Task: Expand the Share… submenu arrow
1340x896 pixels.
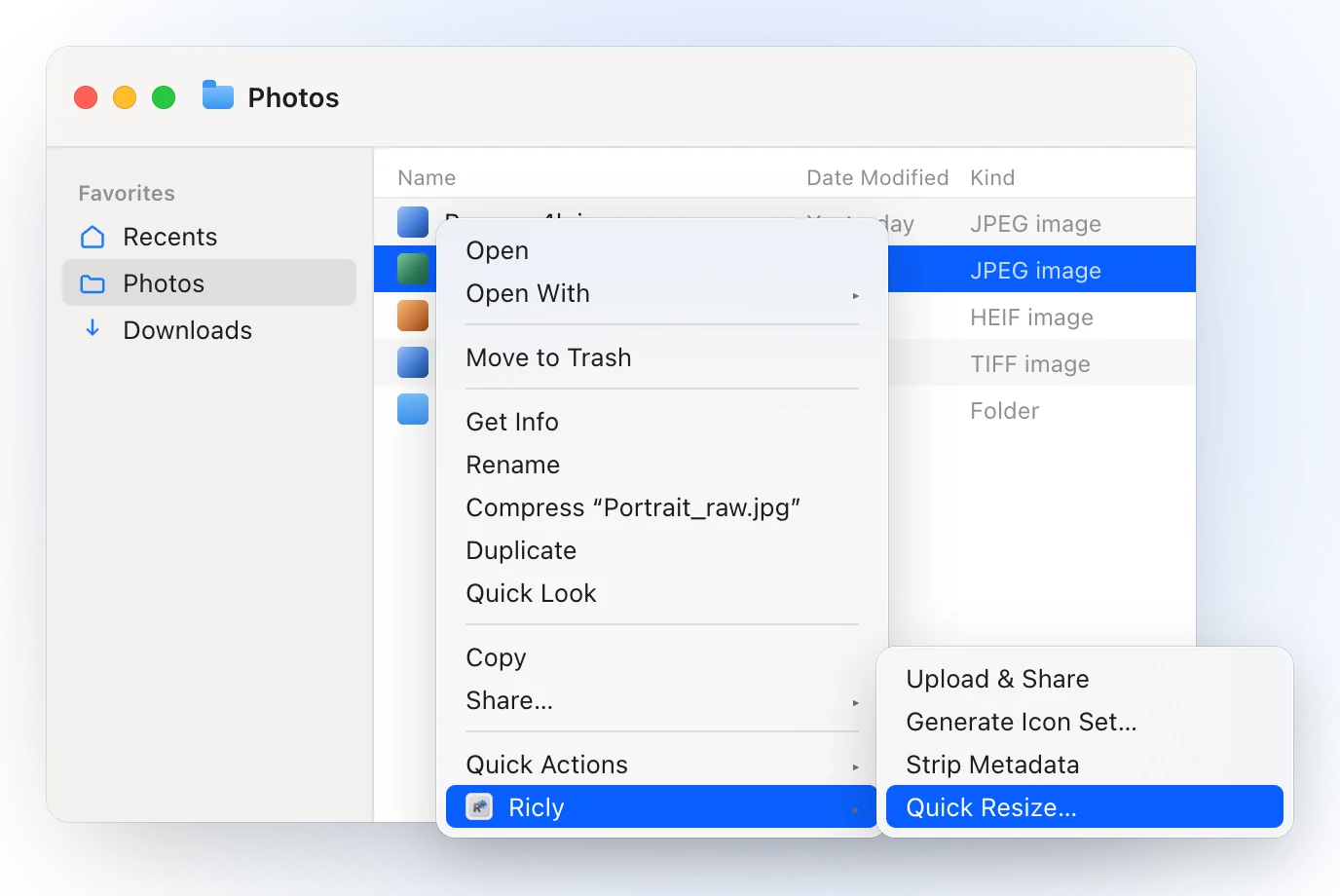Action: pos(855,702)
